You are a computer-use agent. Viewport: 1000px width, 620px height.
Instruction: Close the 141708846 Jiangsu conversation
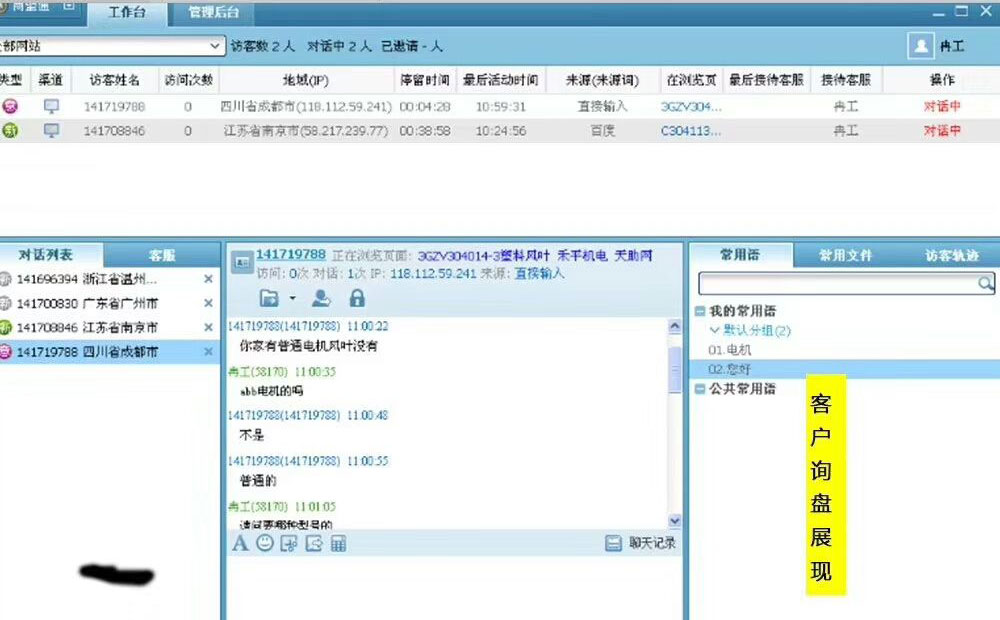208,327
